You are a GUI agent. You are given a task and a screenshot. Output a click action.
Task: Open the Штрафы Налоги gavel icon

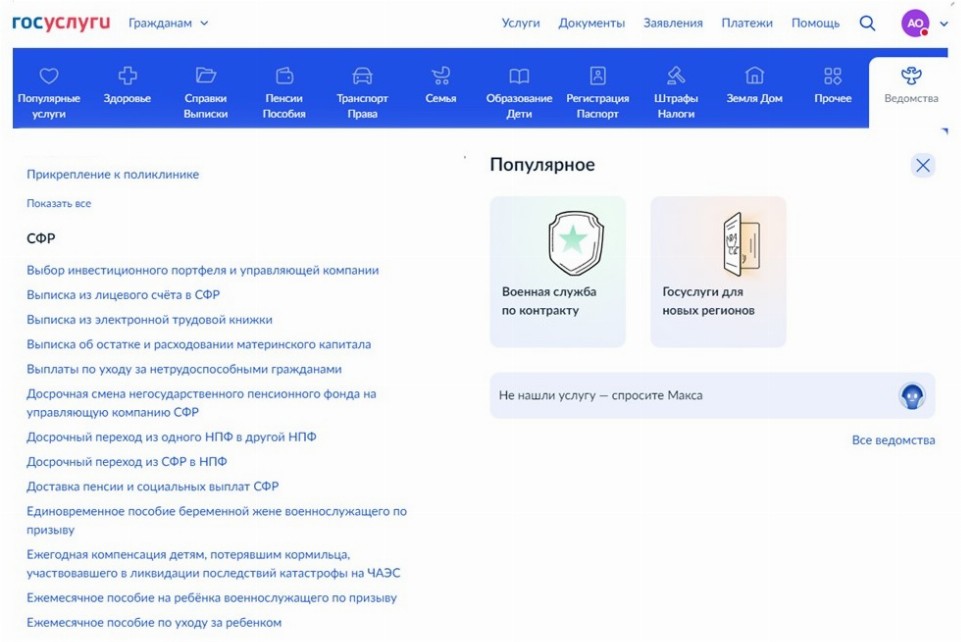coord(676,76)
